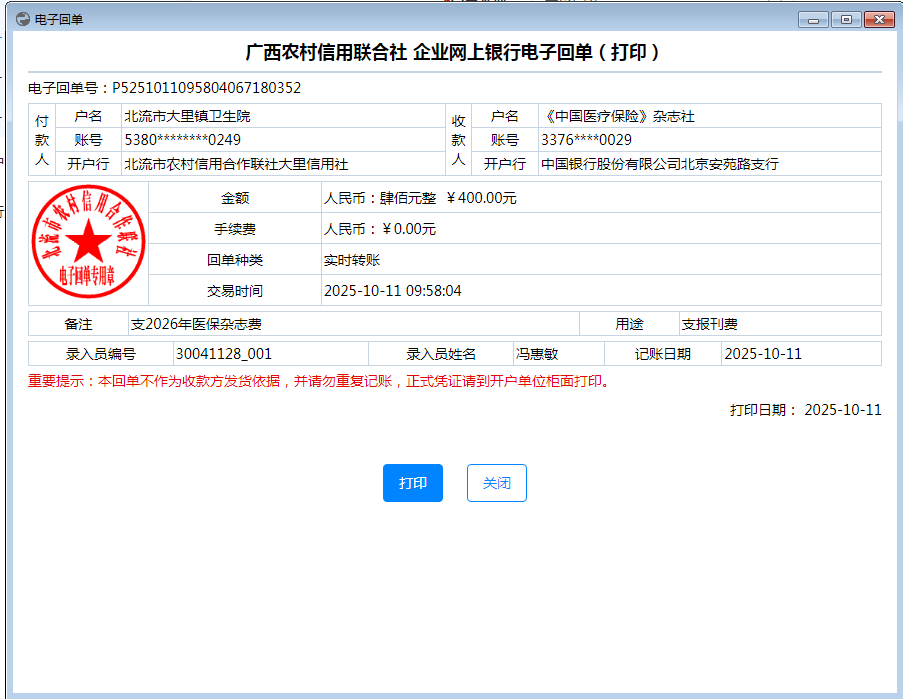The image size is (903, 699).
Task: Click the purpose value 支报刊费
Action: coord(709,324)
